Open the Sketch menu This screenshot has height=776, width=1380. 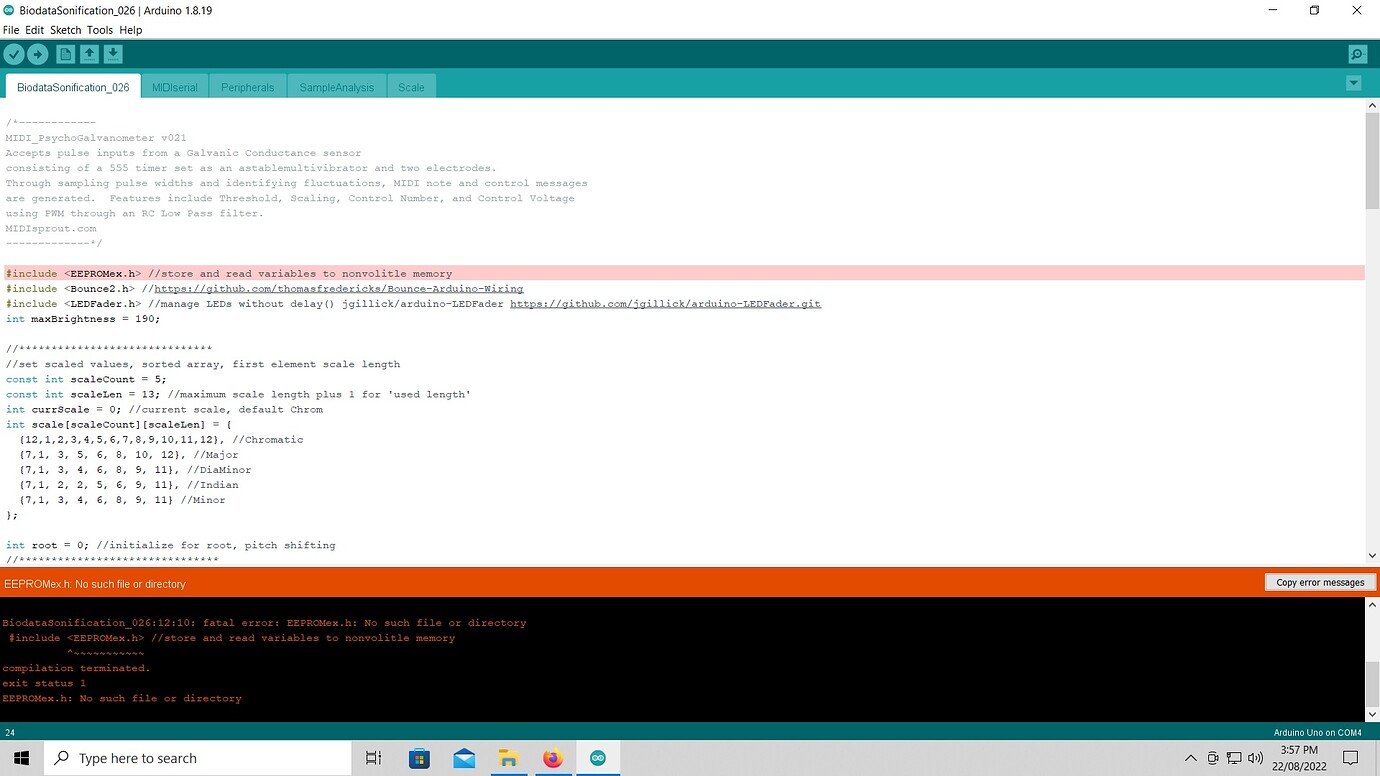[x=65, y=30]
